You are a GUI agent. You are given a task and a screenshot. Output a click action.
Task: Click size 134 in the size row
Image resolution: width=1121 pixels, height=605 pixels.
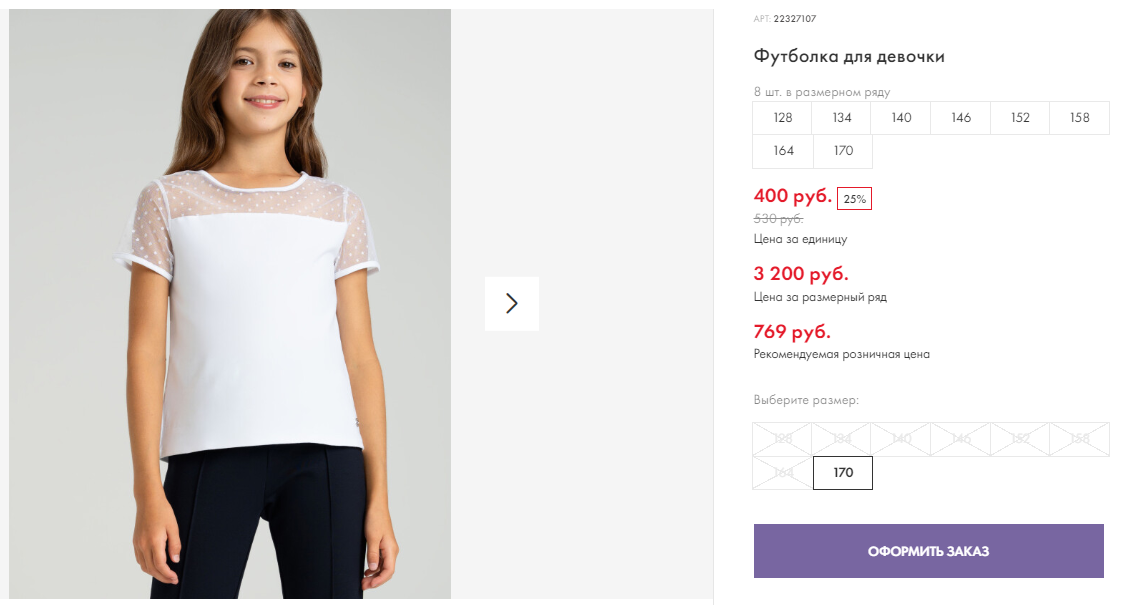tap(841, 118)
